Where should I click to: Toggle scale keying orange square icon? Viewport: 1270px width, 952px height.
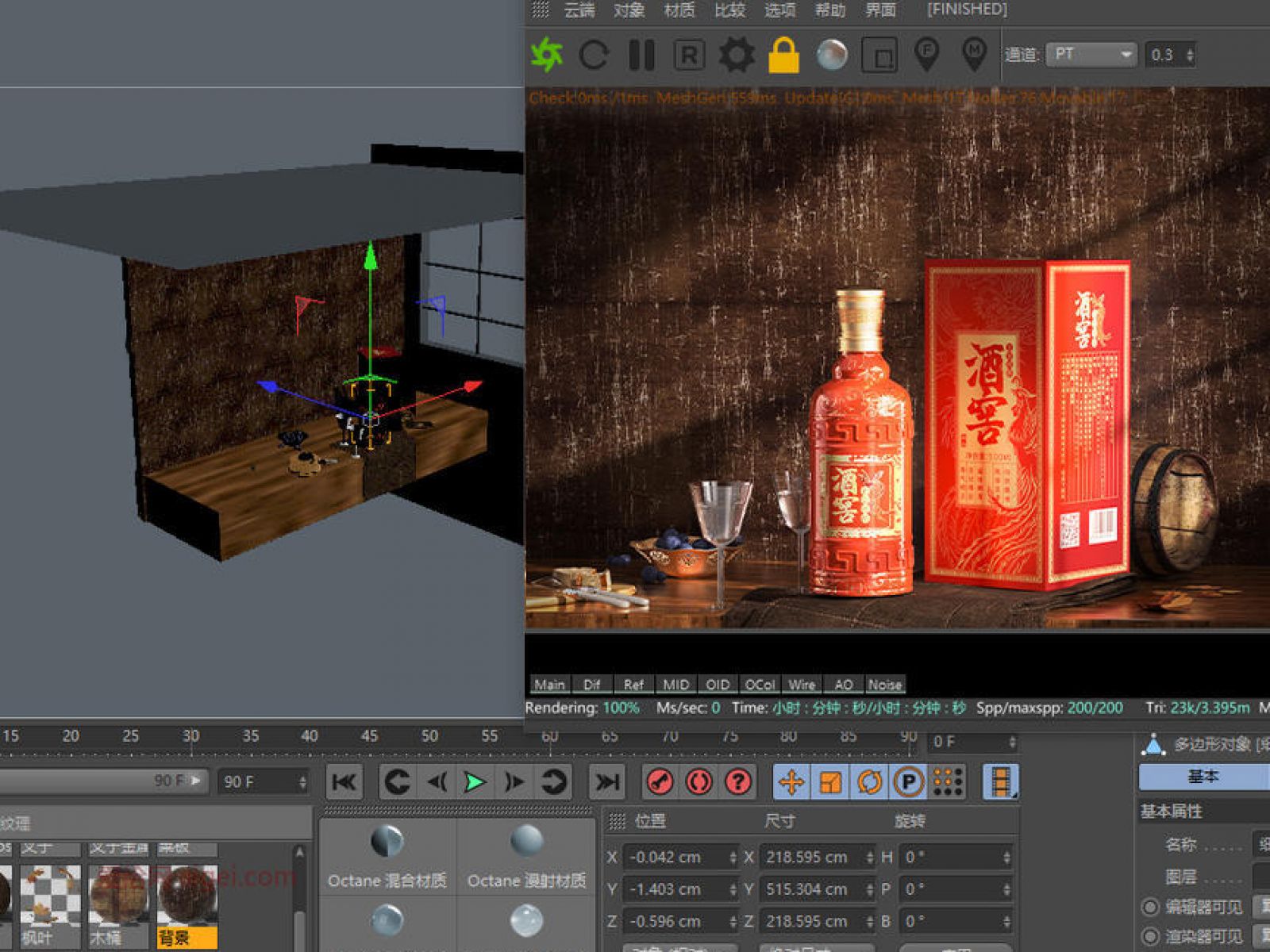tap(830, 782)
